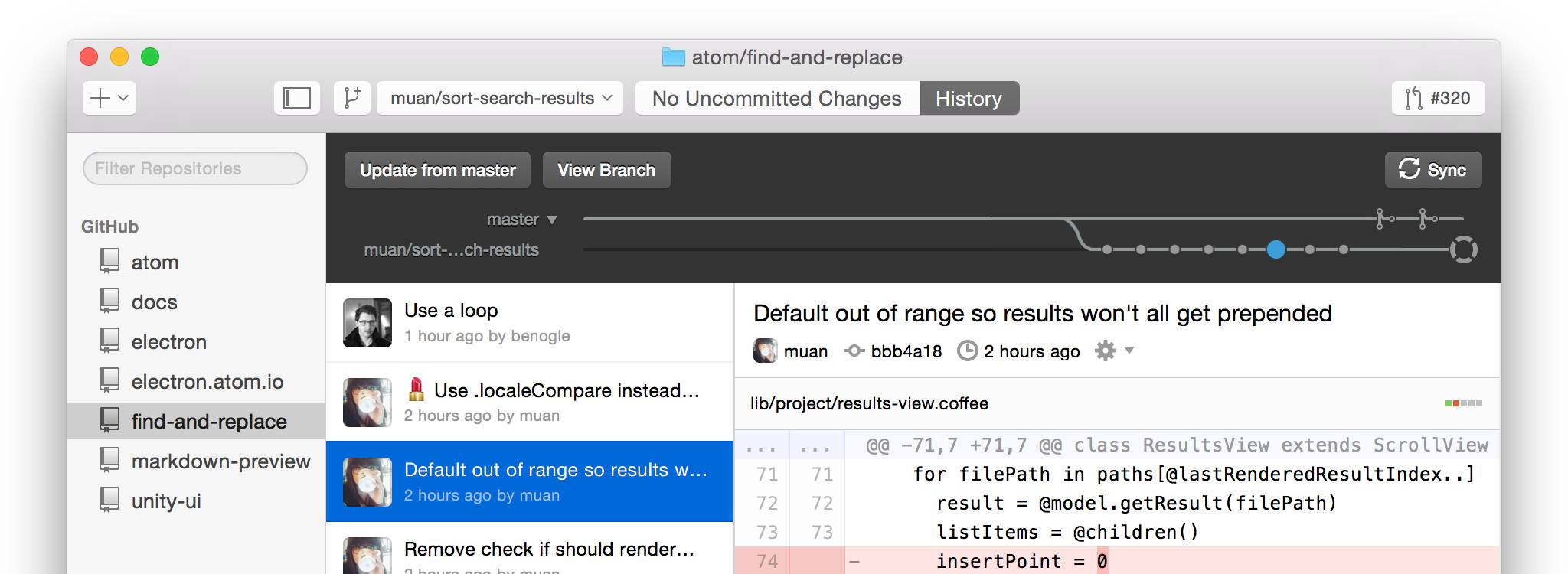Open pull request #320
The width and height of the screenshot is (1568, 574).
[1438, 98]
